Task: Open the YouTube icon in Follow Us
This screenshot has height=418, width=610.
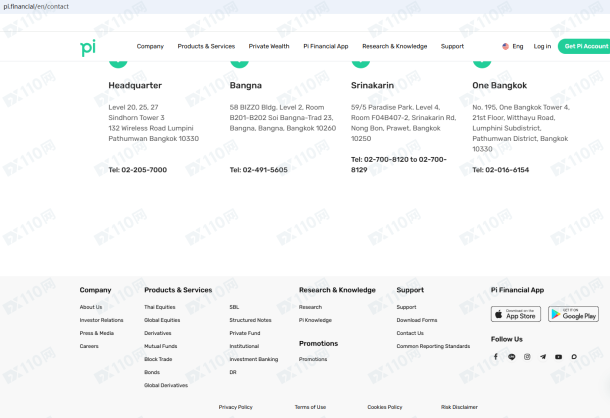Action: click(x=558, y=357)
